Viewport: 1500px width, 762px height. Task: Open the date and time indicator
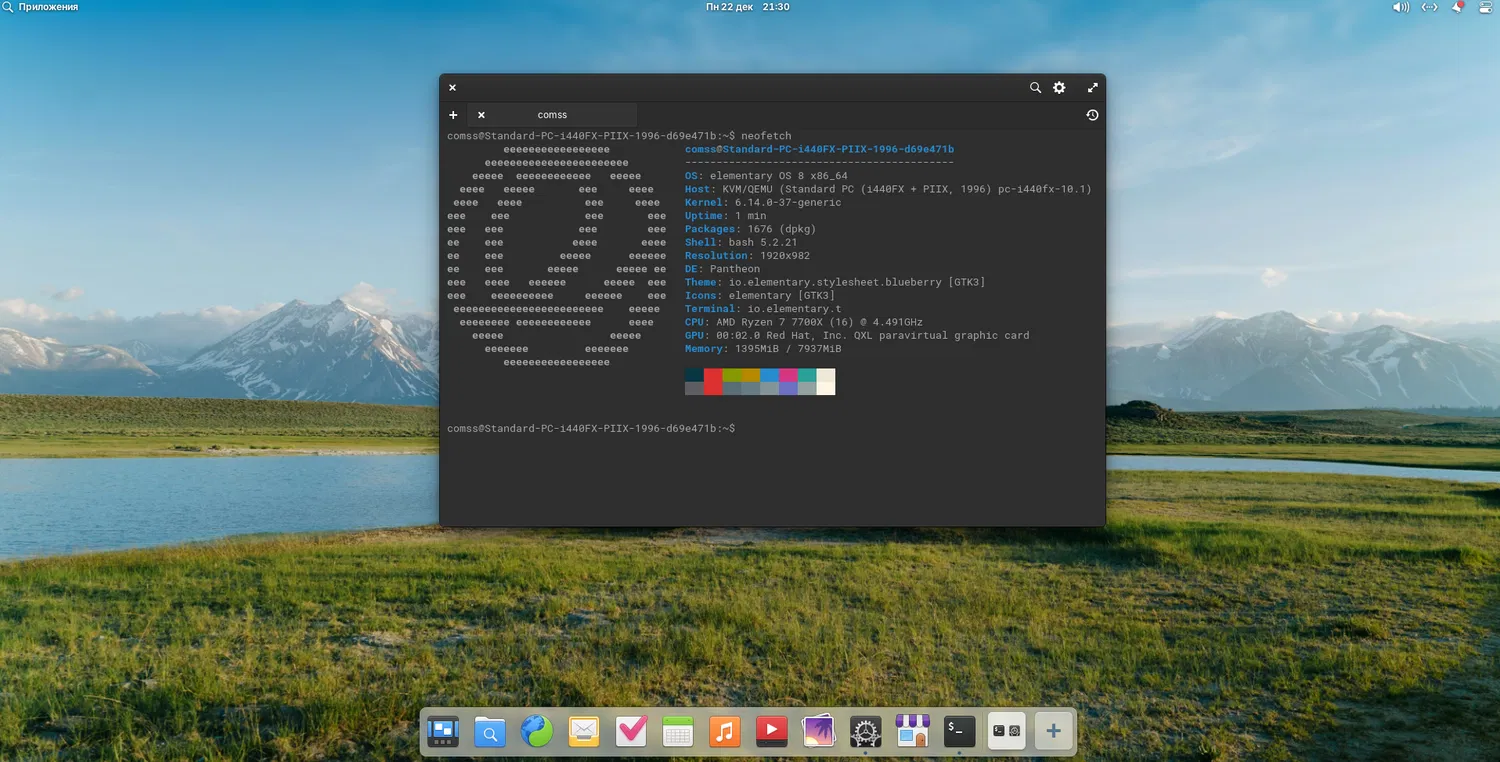coord(748,7)
